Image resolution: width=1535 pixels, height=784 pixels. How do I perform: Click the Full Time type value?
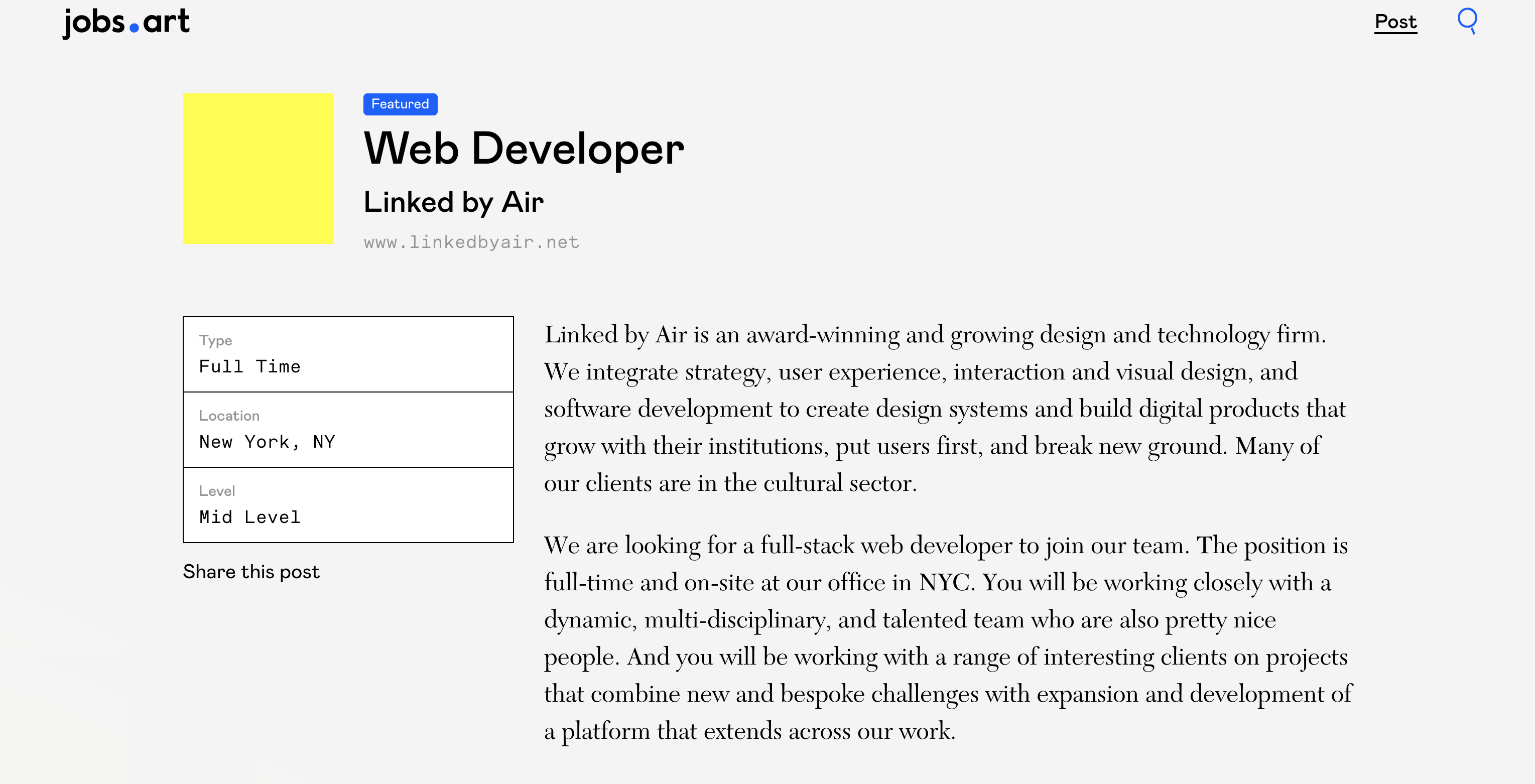coord(249,366)
